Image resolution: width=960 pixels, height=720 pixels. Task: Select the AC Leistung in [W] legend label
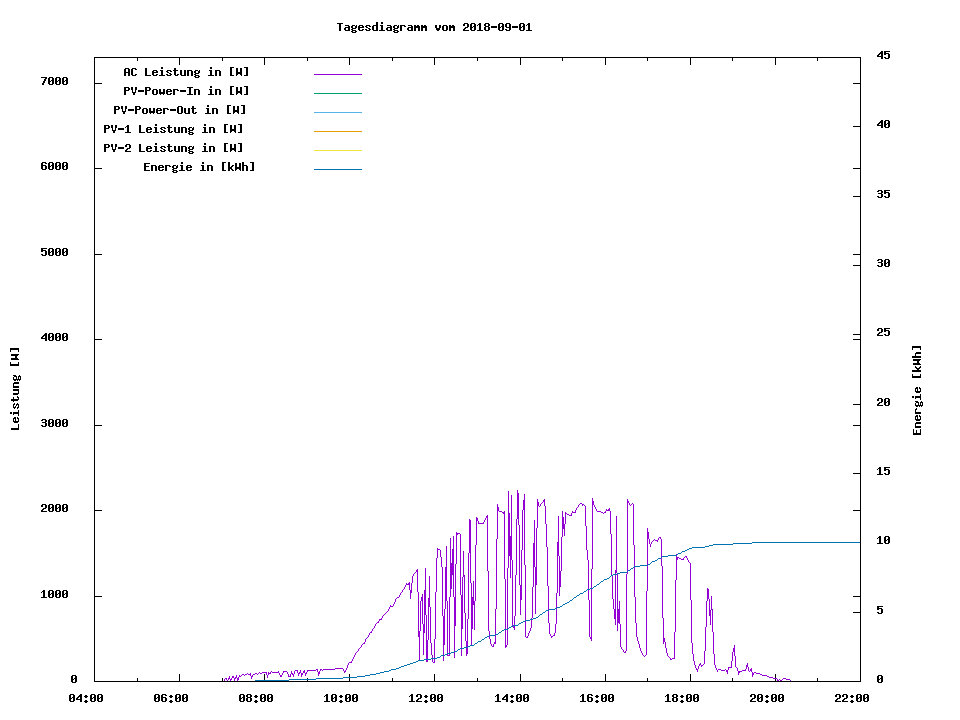(x=186, y=72)
